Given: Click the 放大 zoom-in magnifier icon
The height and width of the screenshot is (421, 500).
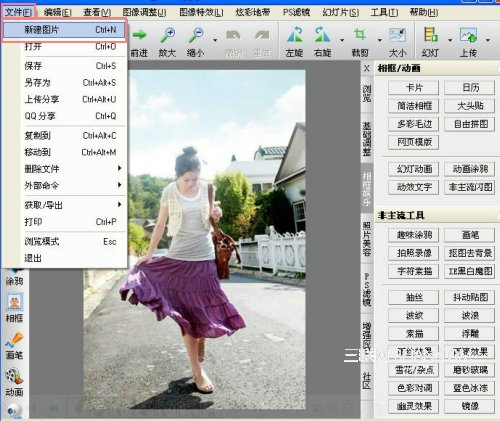Looking at the screenshot, I should pos(167,35).
